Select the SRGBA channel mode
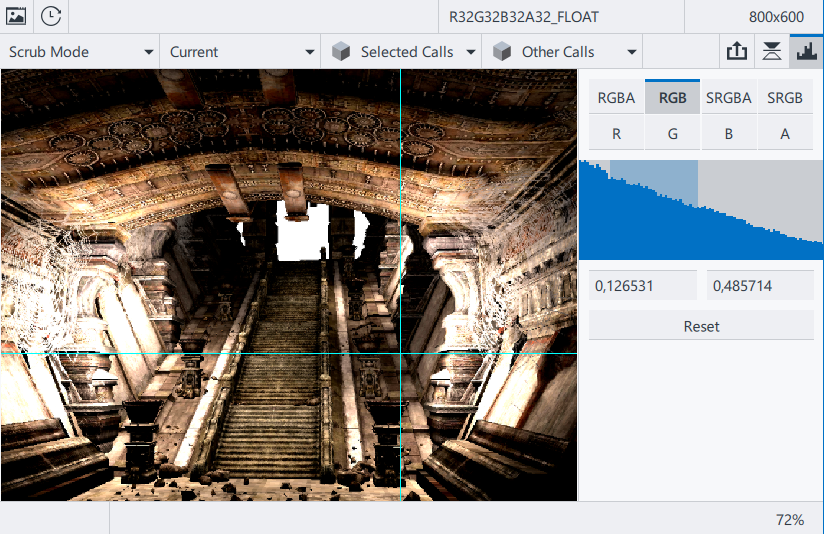The image size is (824, 534). tap(729, 98)
